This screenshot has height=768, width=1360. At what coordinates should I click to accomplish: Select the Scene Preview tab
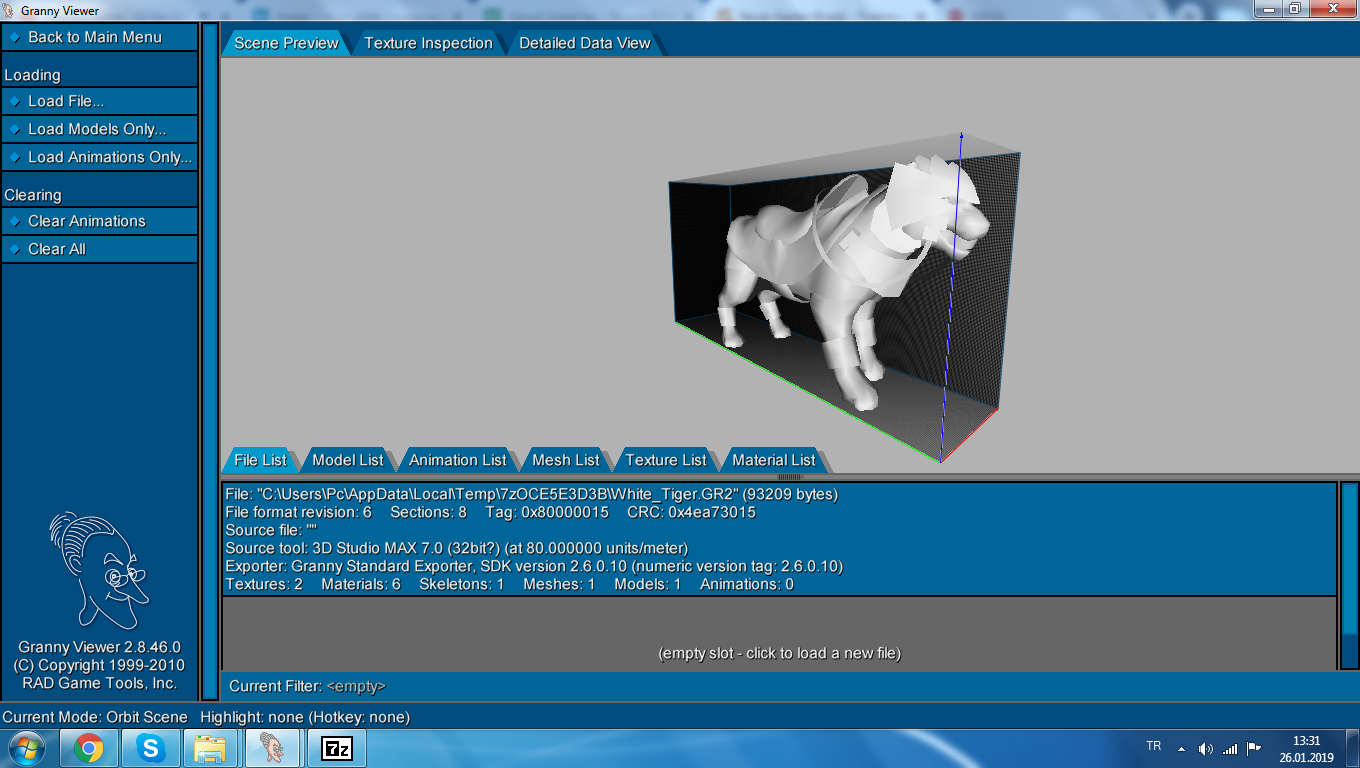pyautogui.click(x=286, y=43)
